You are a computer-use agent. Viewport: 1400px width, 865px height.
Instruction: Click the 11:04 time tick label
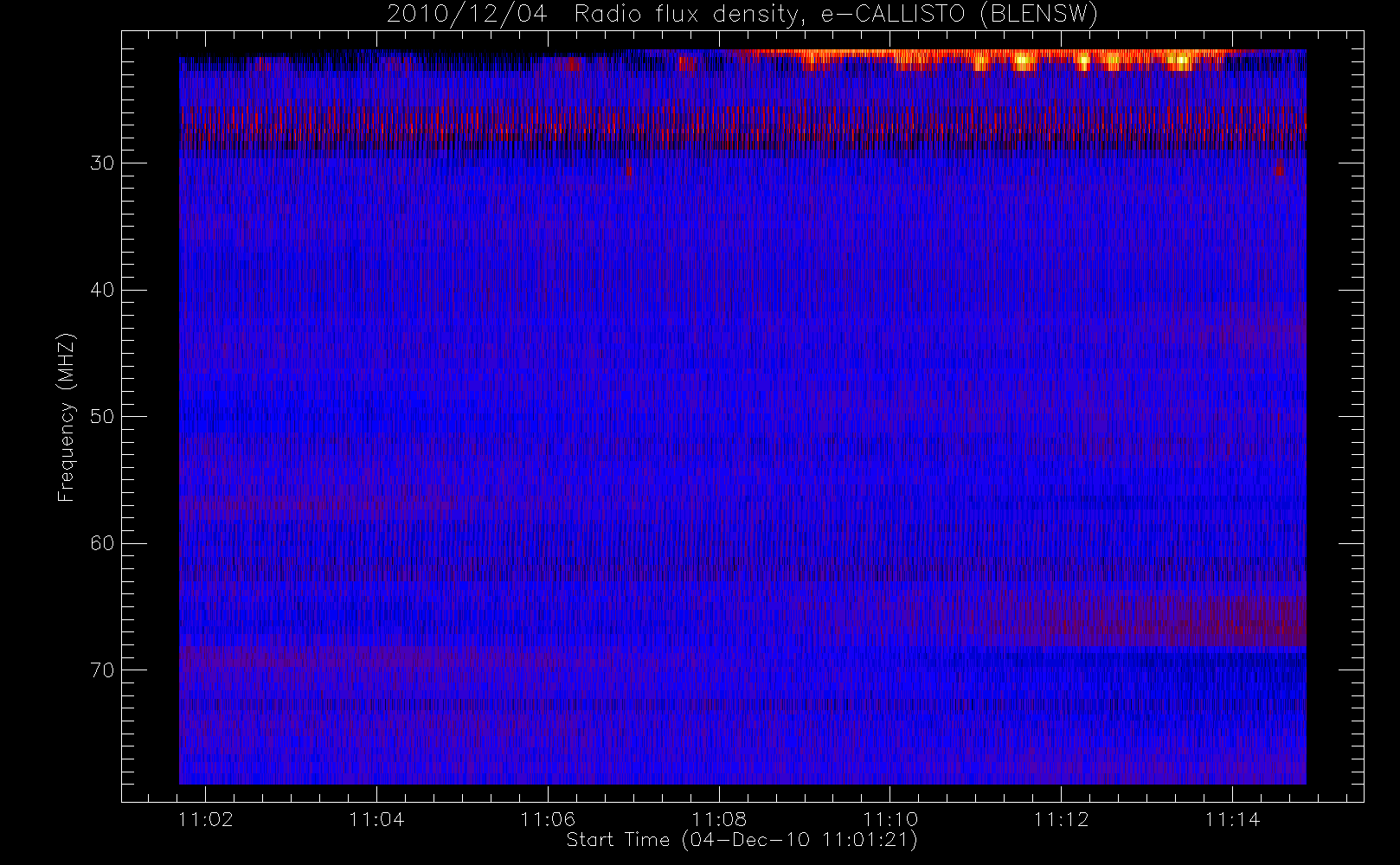point(376,819)
